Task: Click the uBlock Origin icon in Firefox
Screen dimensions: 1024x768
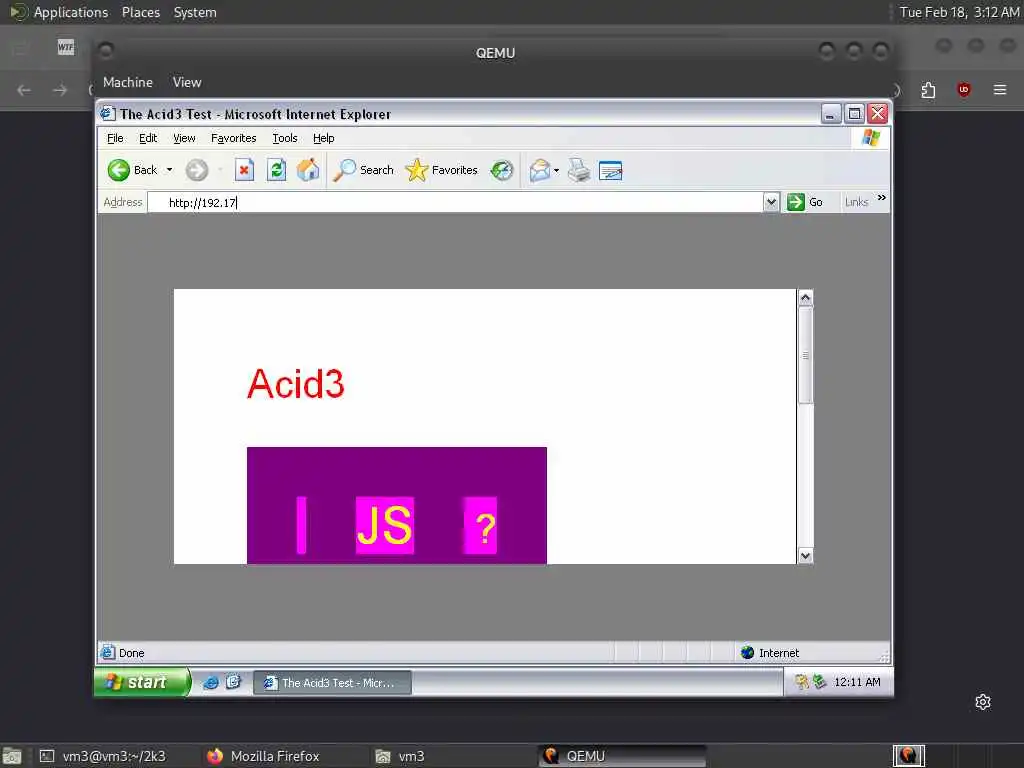Action: tap(964, 89)
